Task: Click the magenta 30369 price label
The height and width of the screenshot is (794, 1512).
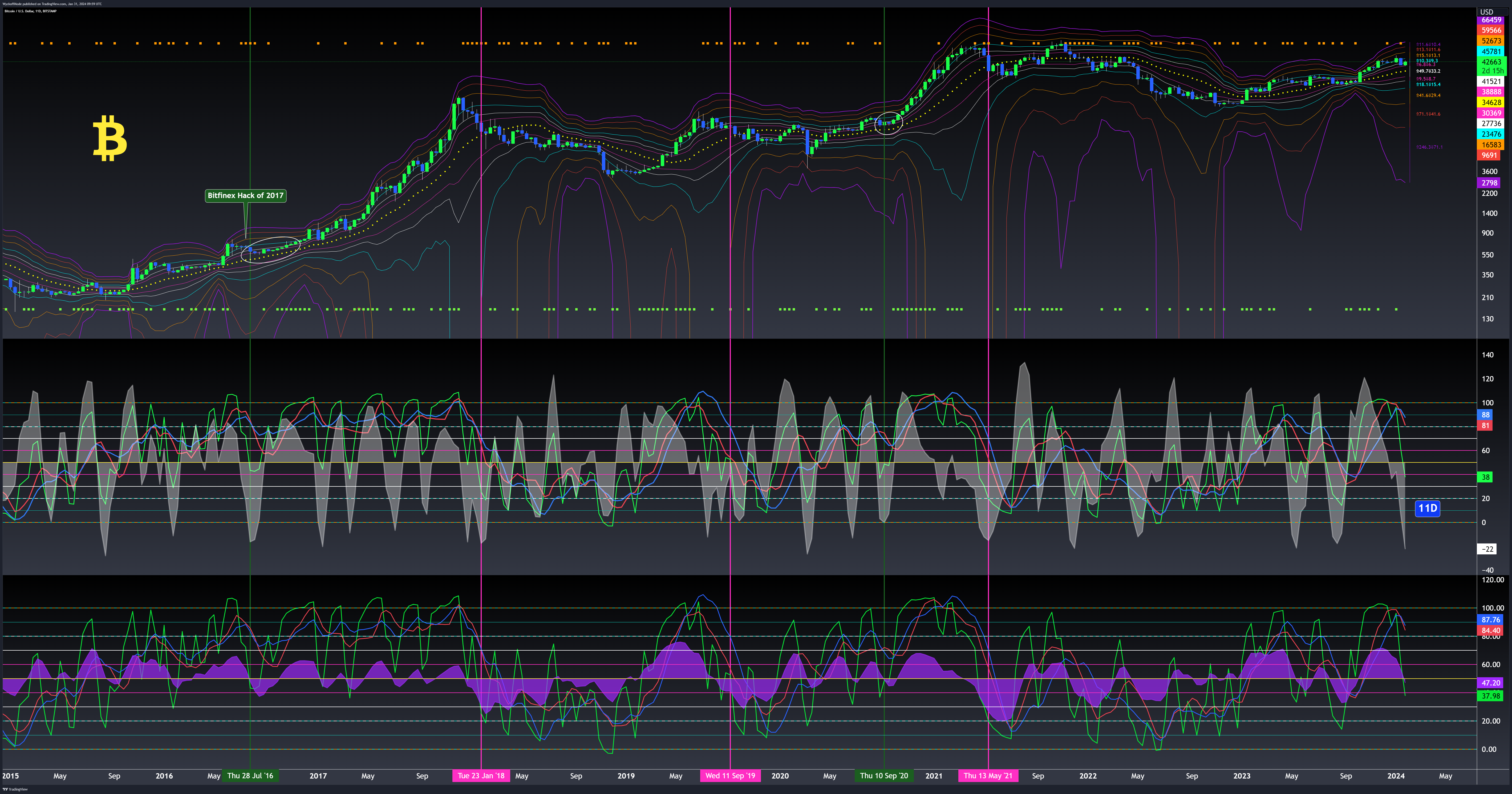Action: 1491,113
